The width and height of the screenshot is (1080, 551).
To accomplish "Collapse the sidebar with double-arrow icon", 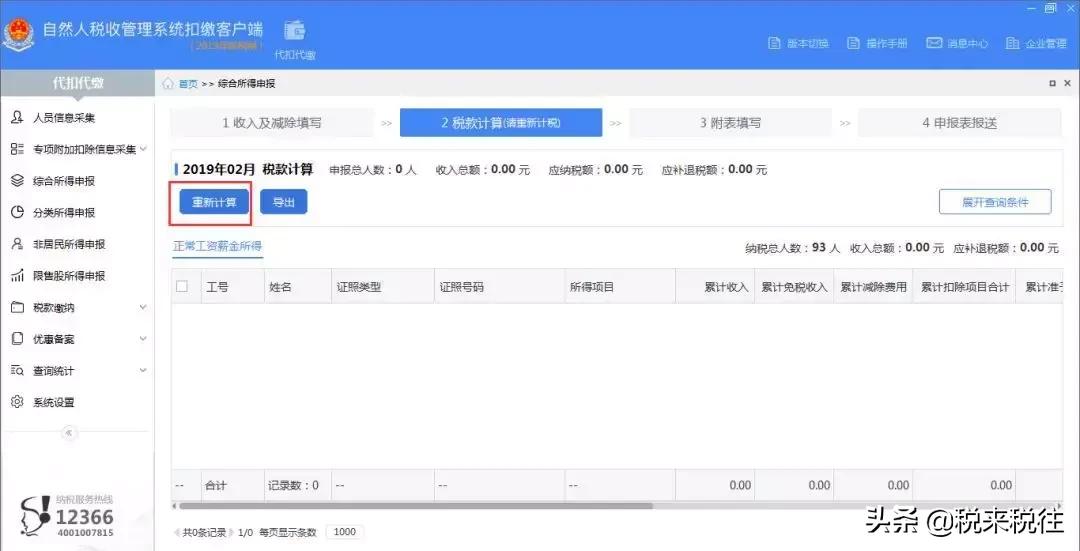I will point(68,433).
